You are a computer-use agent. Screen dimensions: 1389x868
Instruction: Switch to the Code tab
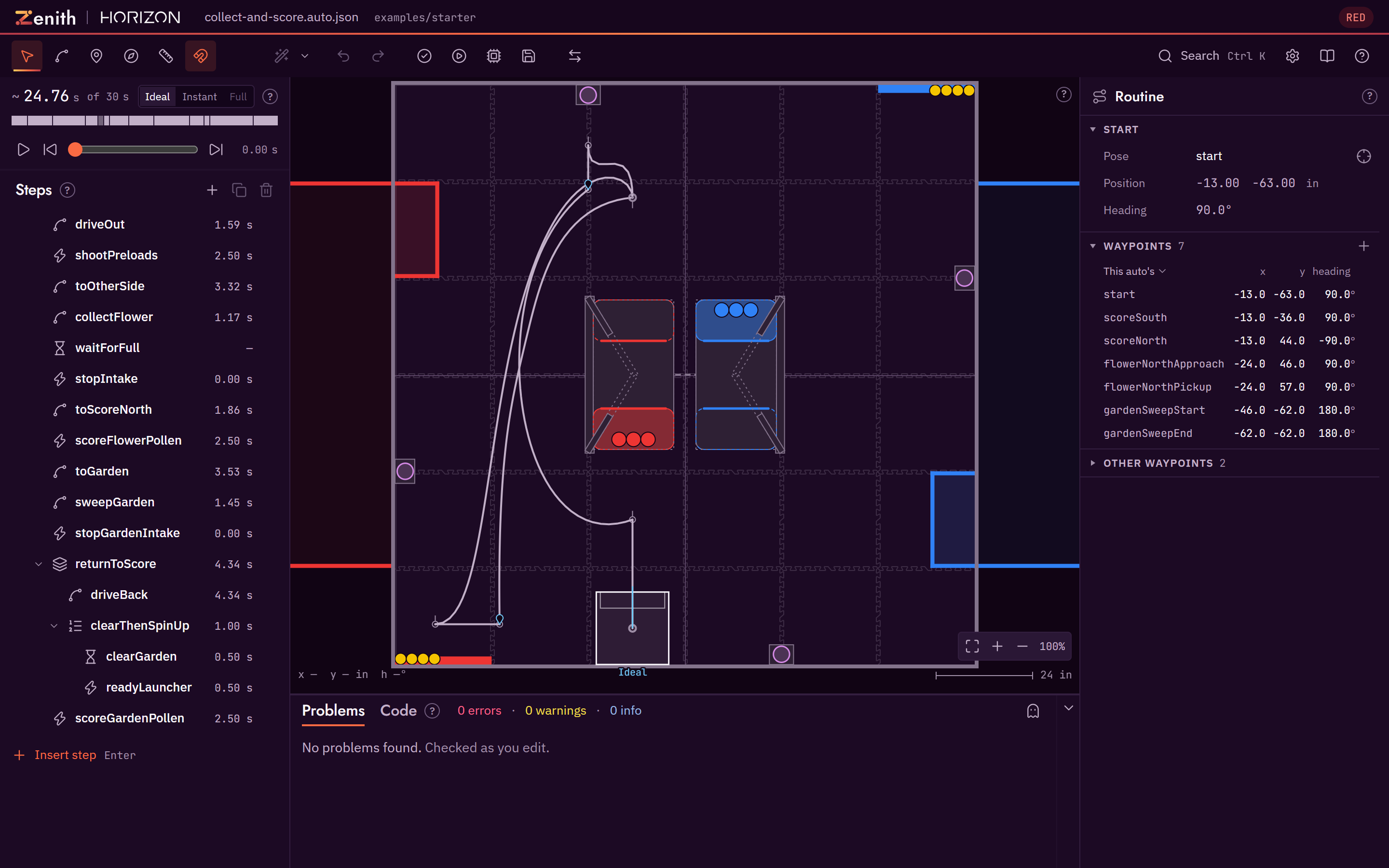pos(398,711)
